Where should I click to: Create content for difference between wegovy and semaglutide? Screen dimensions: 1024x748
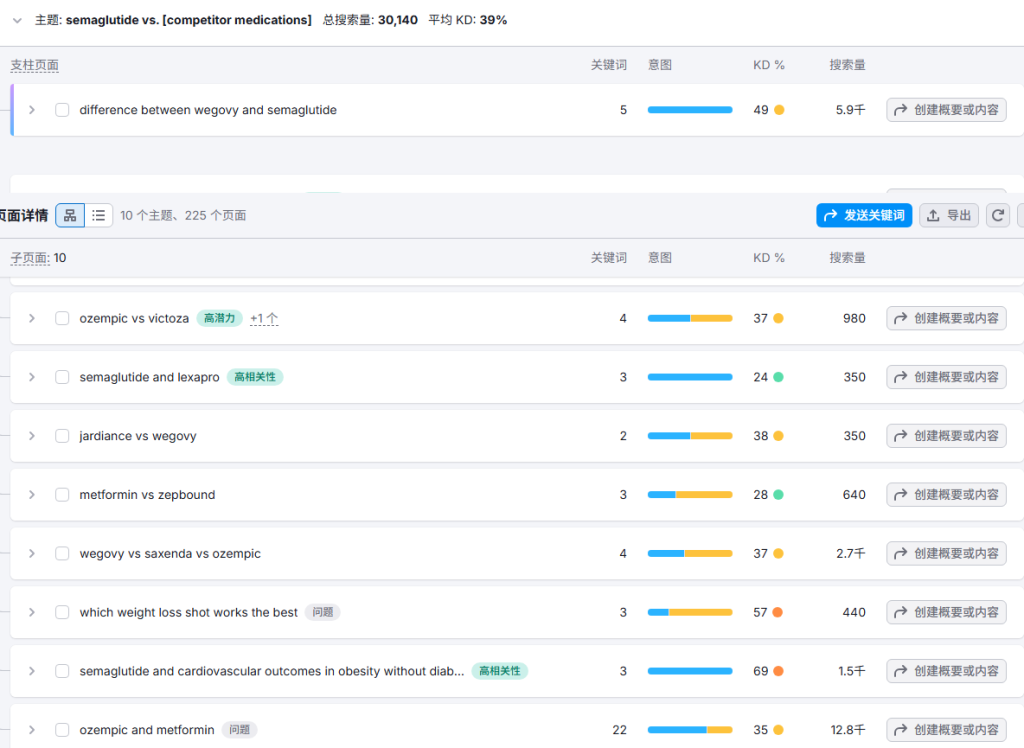pos(946,110)
